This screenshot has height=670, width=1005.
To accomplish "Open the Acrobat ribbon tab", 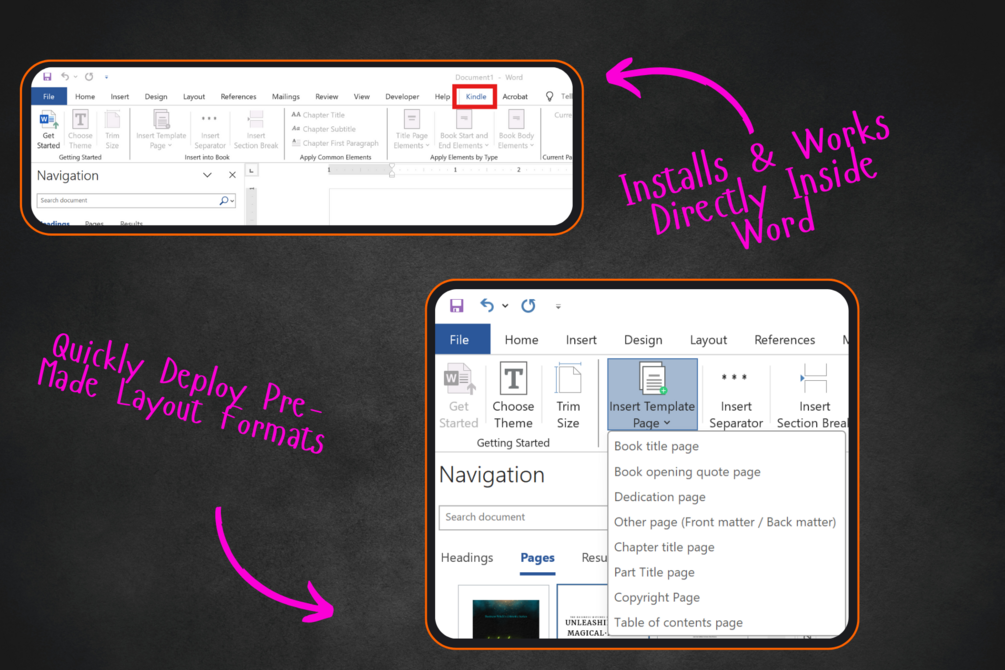I will [515, 97].
